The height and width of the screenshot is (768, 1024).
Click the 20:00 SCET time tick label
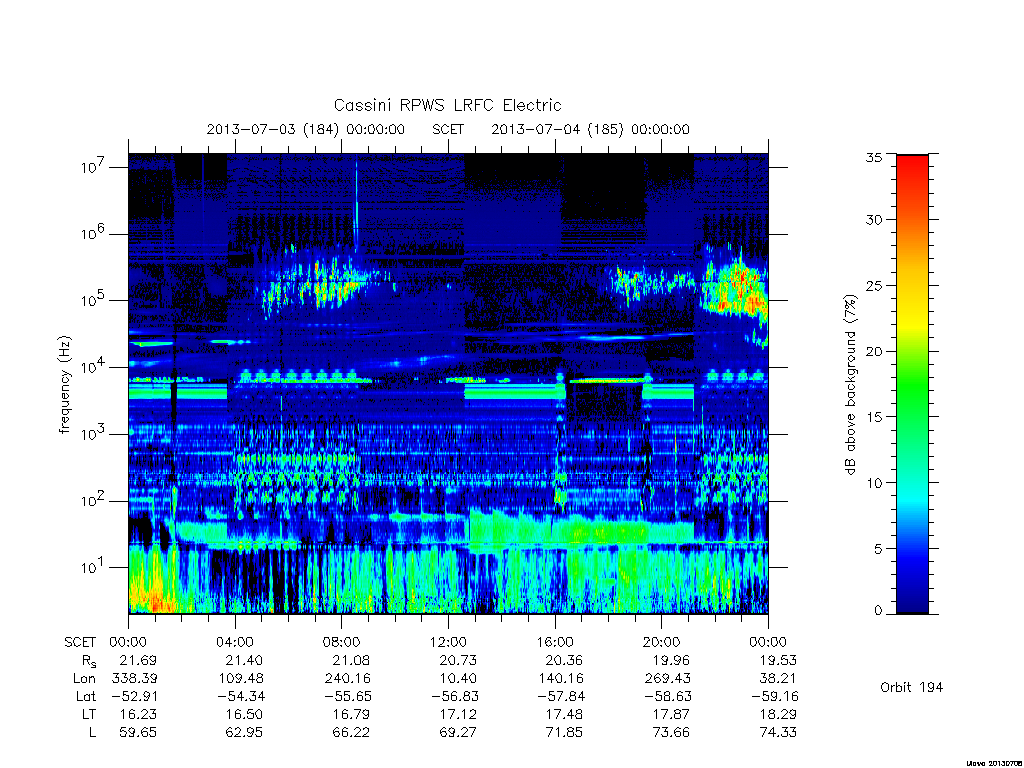tap(661, 642)
